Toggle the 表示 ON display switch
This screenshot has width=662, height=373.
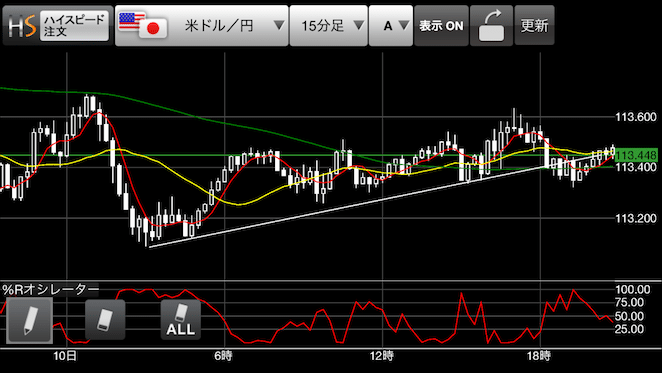pyautogui.click(x=441, y=26)
